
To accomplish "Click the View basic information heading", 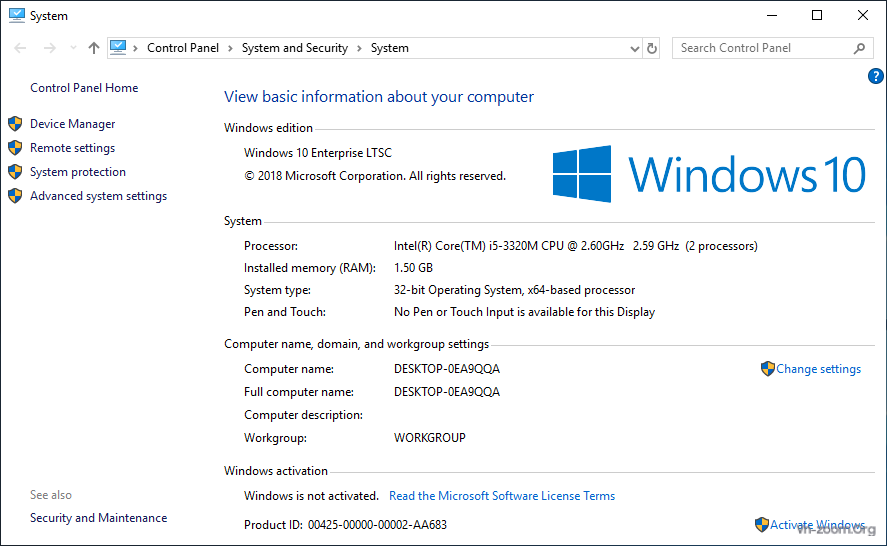I will (x=379, y=97).
